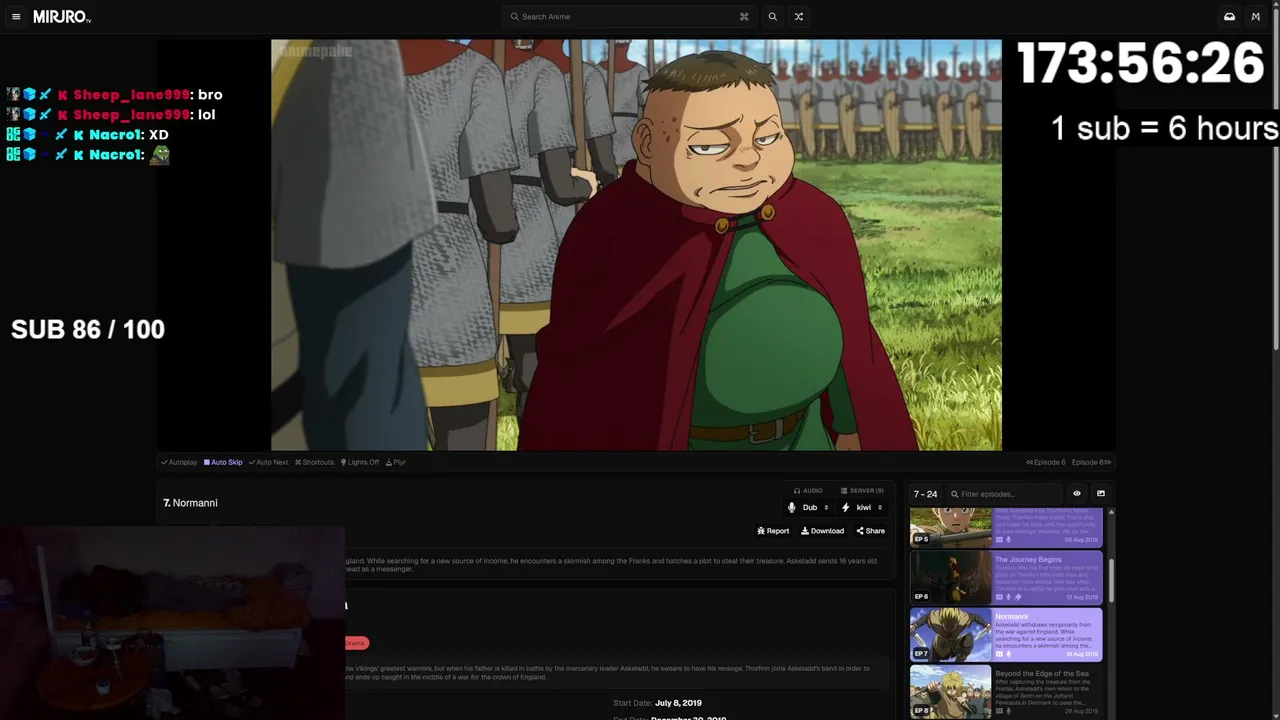Toggle Lights Off mode
Screen dimensions: 1280x720
(x=360, y=462)
